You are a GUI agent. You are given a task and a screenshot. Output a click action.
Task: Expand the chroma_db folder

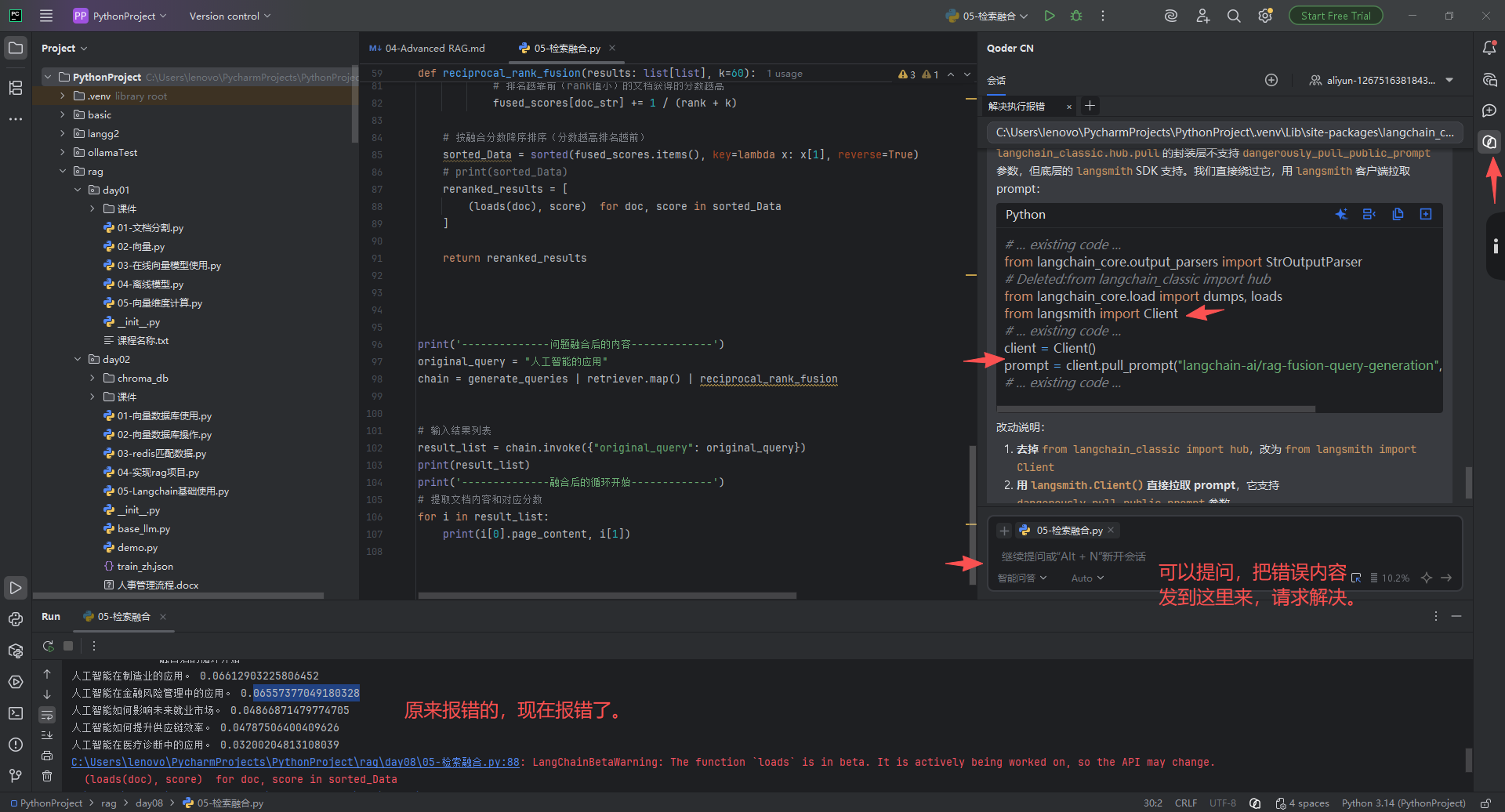92,378
